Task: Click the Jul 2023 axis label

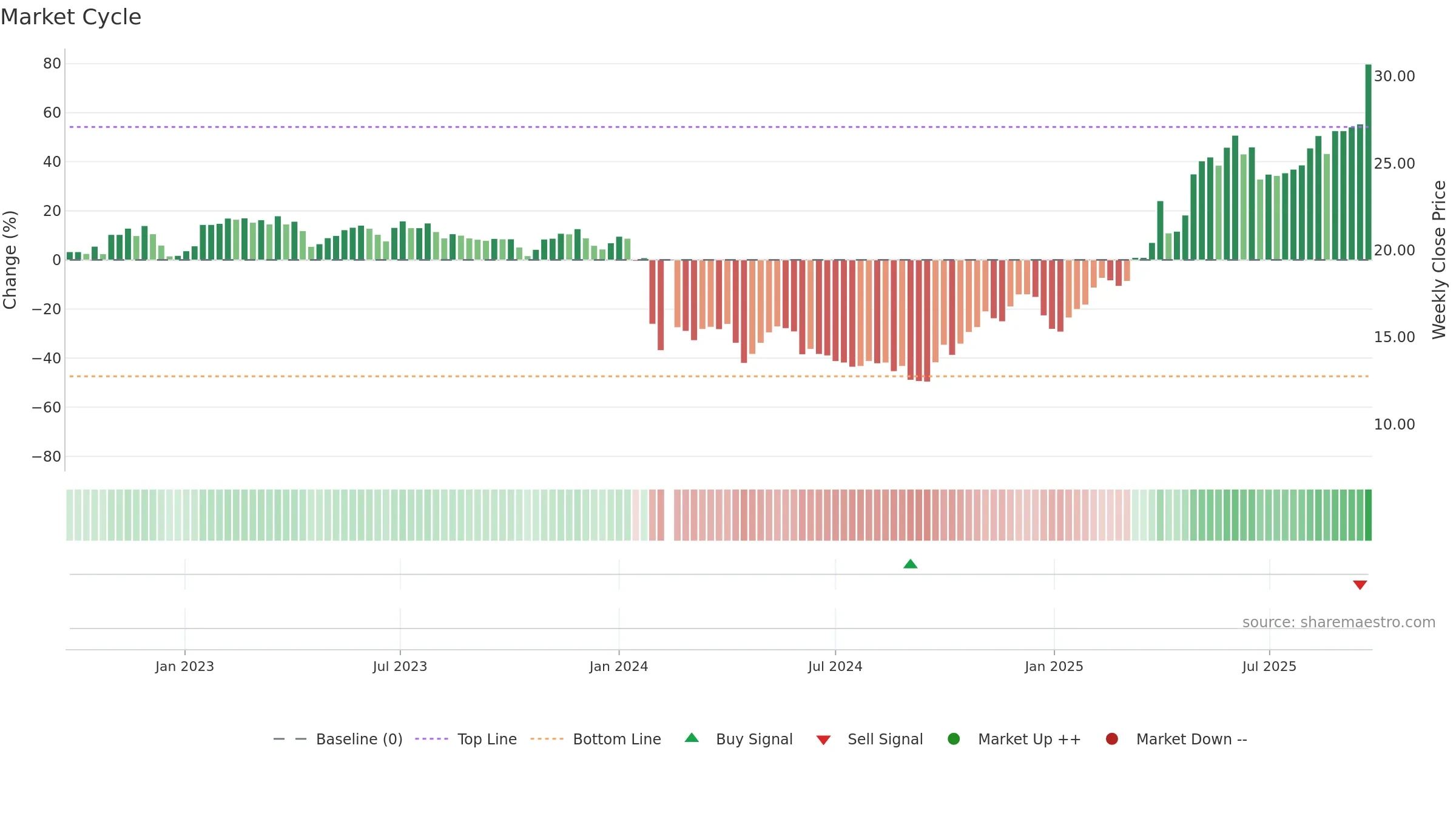Action: click(400, 667)
